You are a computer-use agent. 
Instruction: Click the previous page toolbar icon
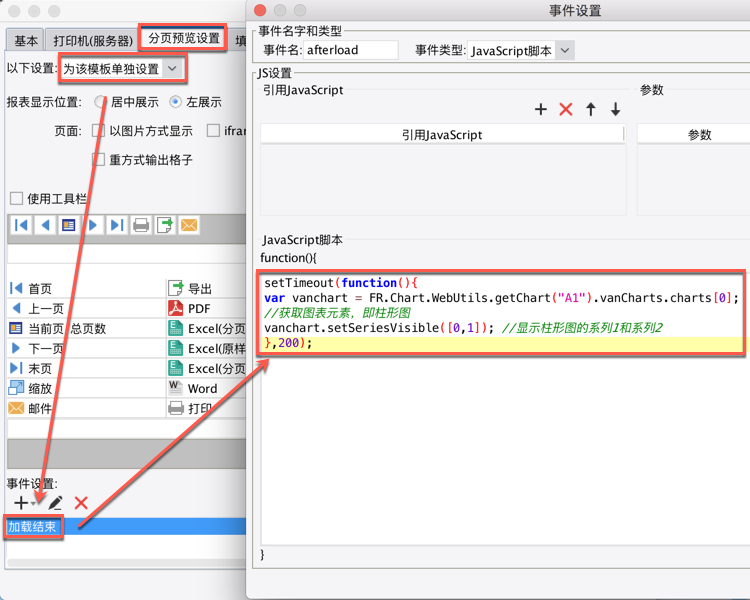tap(45, 225)
